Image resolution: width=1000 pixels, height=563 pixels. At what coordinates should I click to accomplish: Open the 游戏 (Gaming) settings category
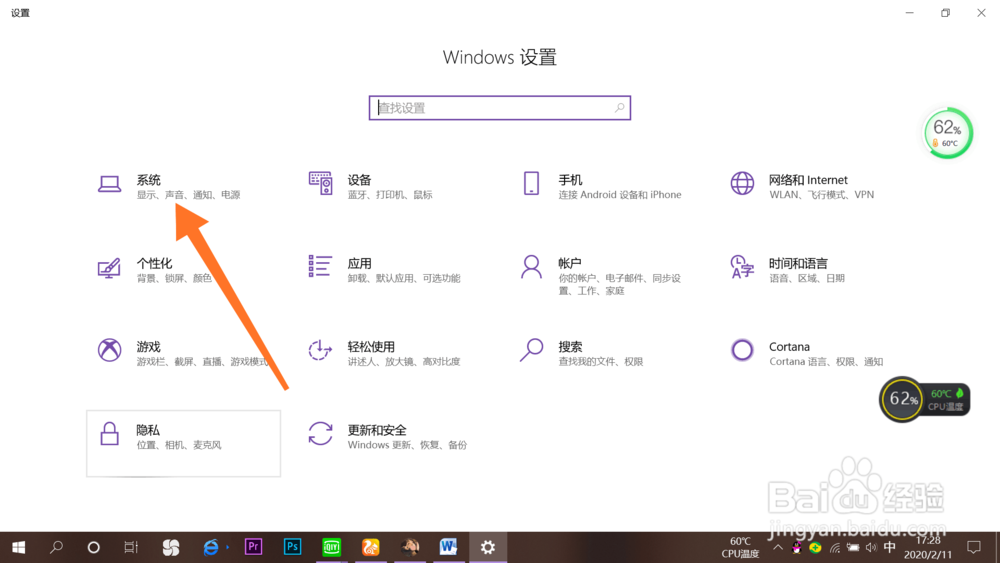(x=183, y=353)
